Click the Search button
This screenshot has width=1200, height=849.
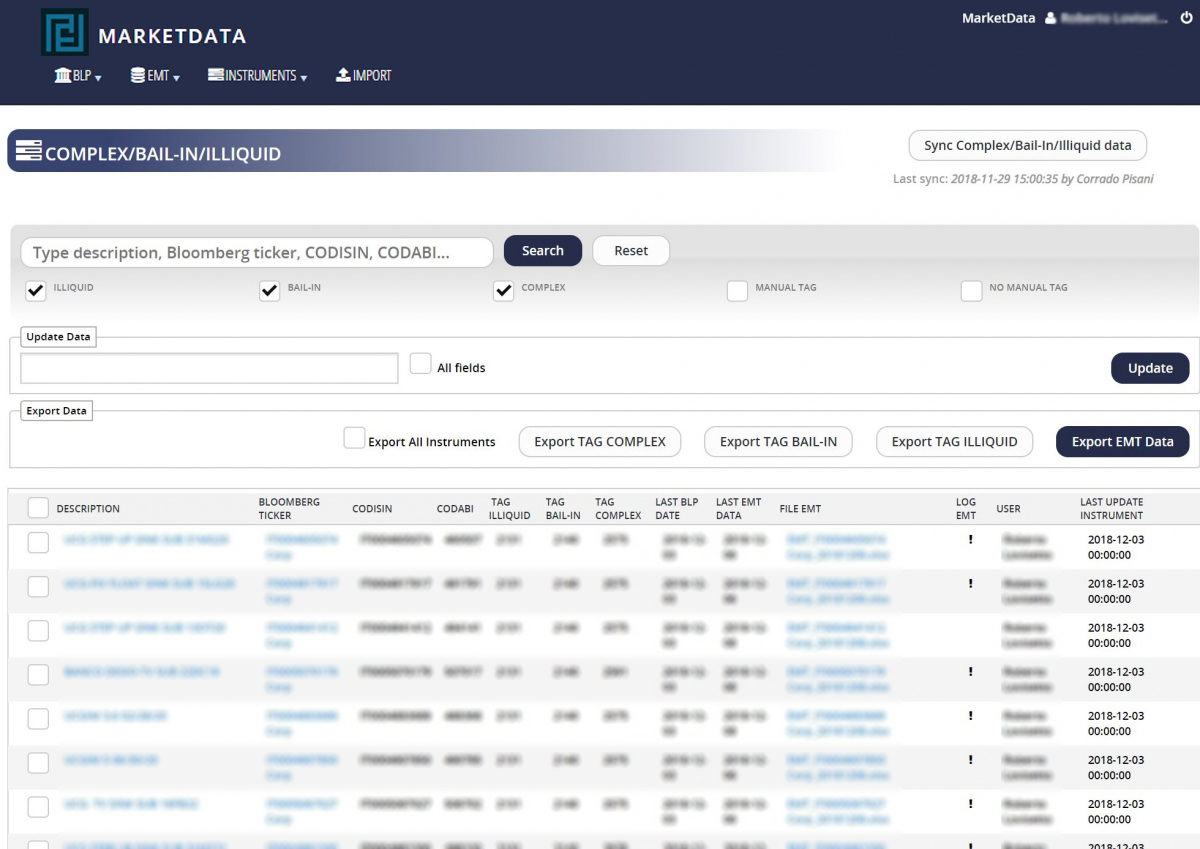coord(543,251)
